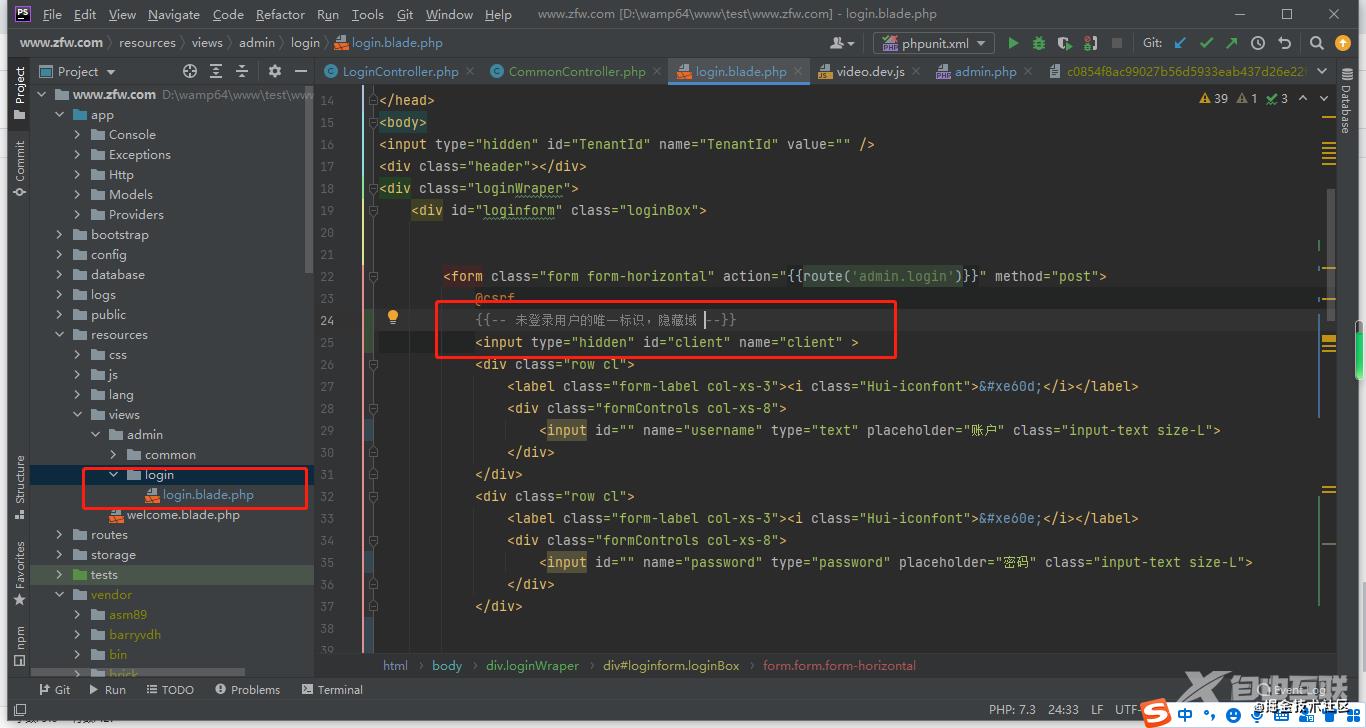Collapse all nodes in Project panel
This screenshot has height=728, width=1366.
[243, 71]
